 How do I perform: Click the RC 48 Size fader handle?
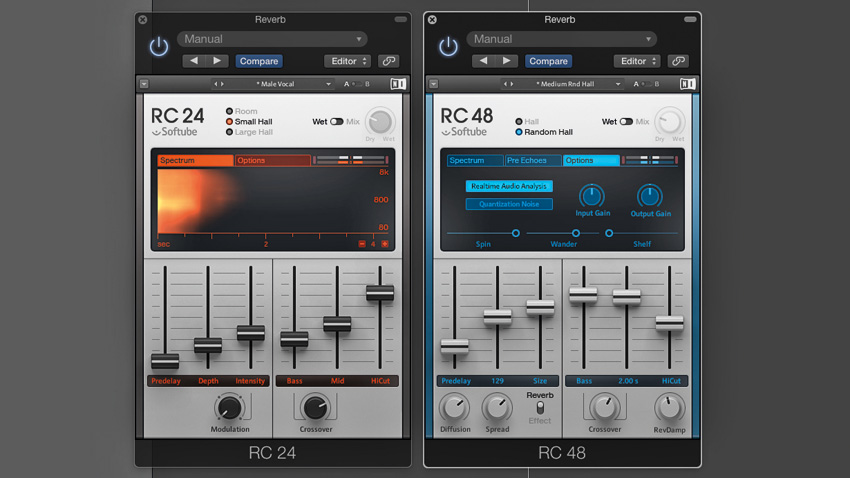click(540, 307)
